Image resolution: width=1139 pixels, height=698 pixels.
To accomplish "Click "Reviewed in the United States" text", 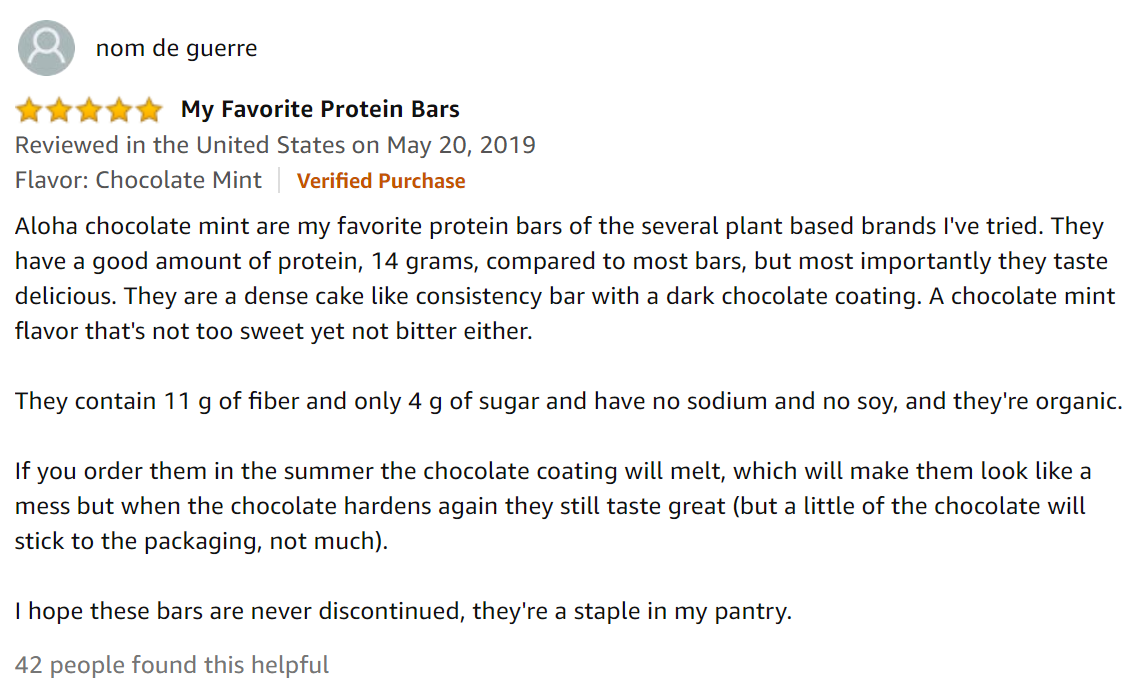I will point(180,145).
